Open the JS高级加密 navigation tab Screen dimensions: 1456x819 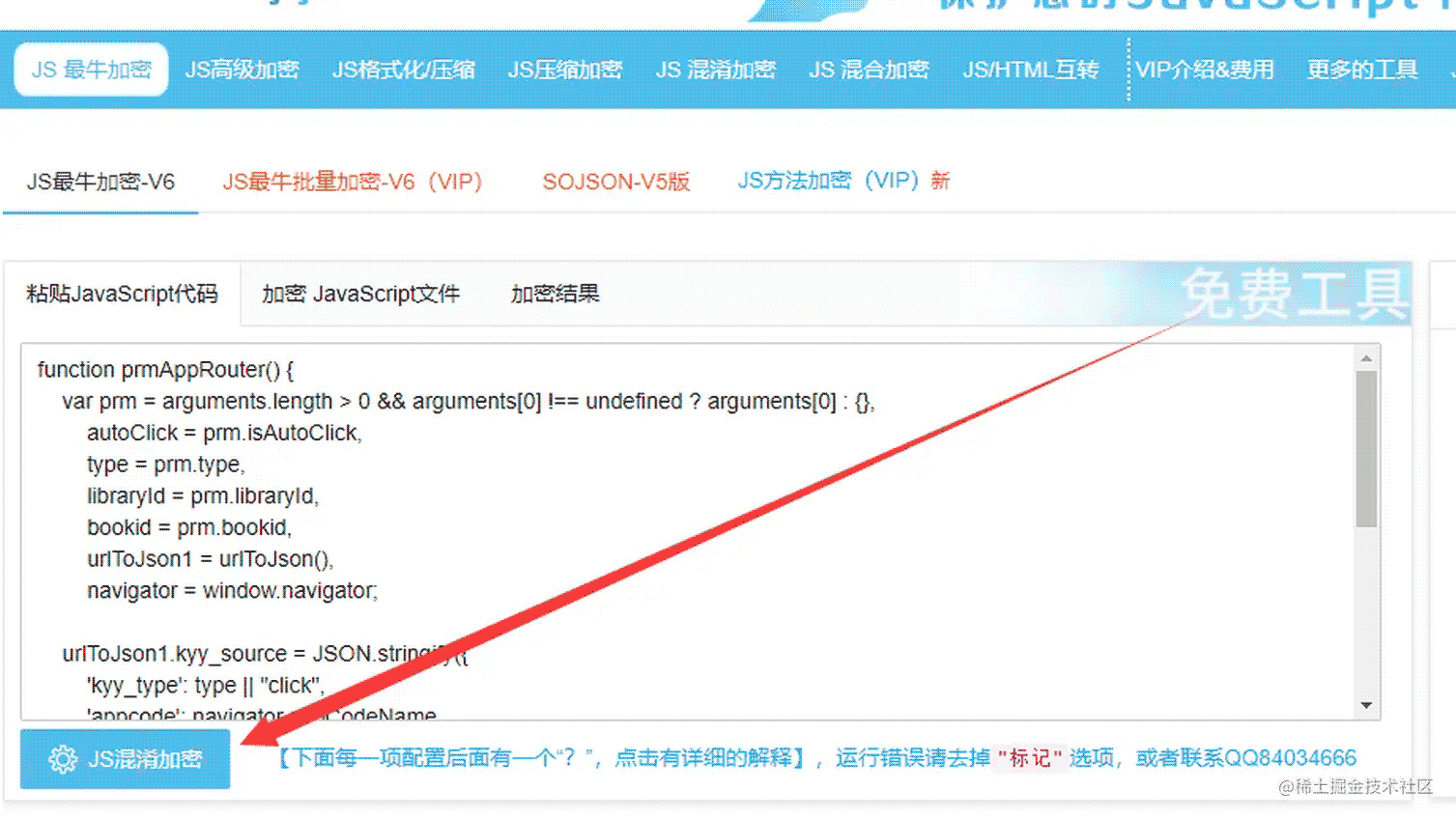243,69
